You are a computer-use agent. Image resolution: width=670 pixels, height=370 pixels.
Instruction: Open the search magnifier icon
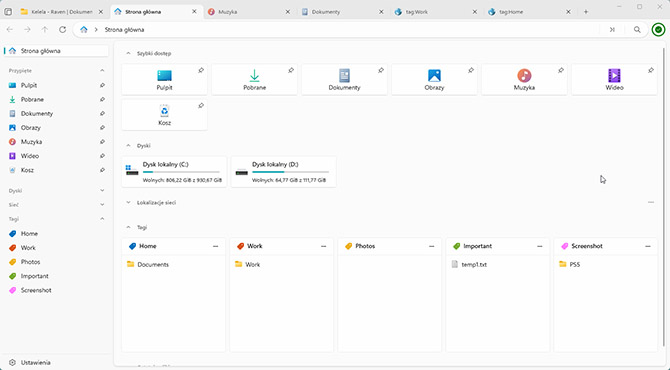pyautogui.click(x=637, y=29)
